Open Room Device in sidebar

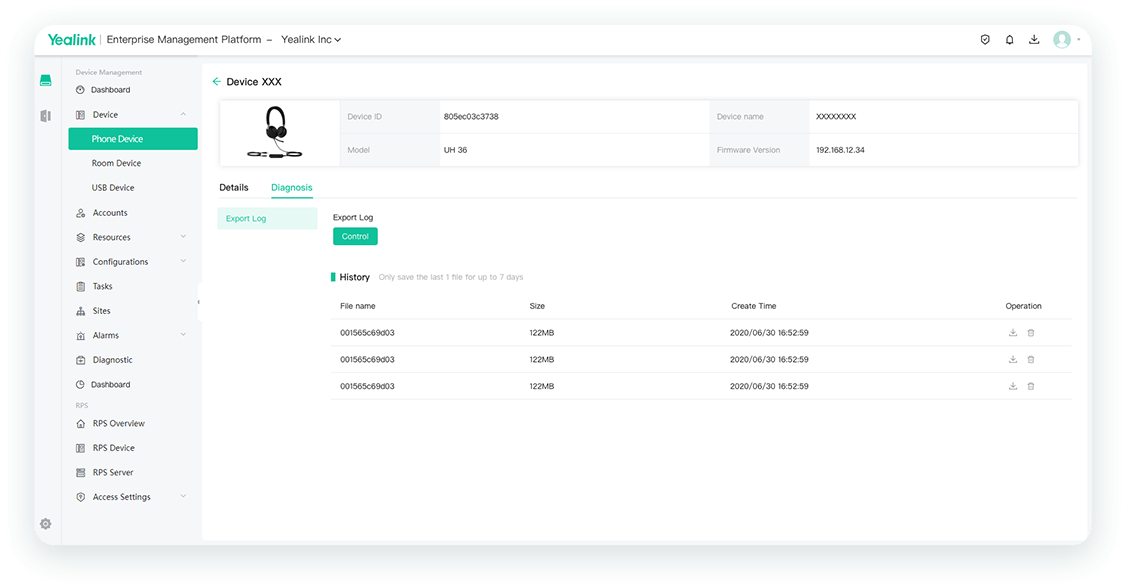[x=116, y=163]
